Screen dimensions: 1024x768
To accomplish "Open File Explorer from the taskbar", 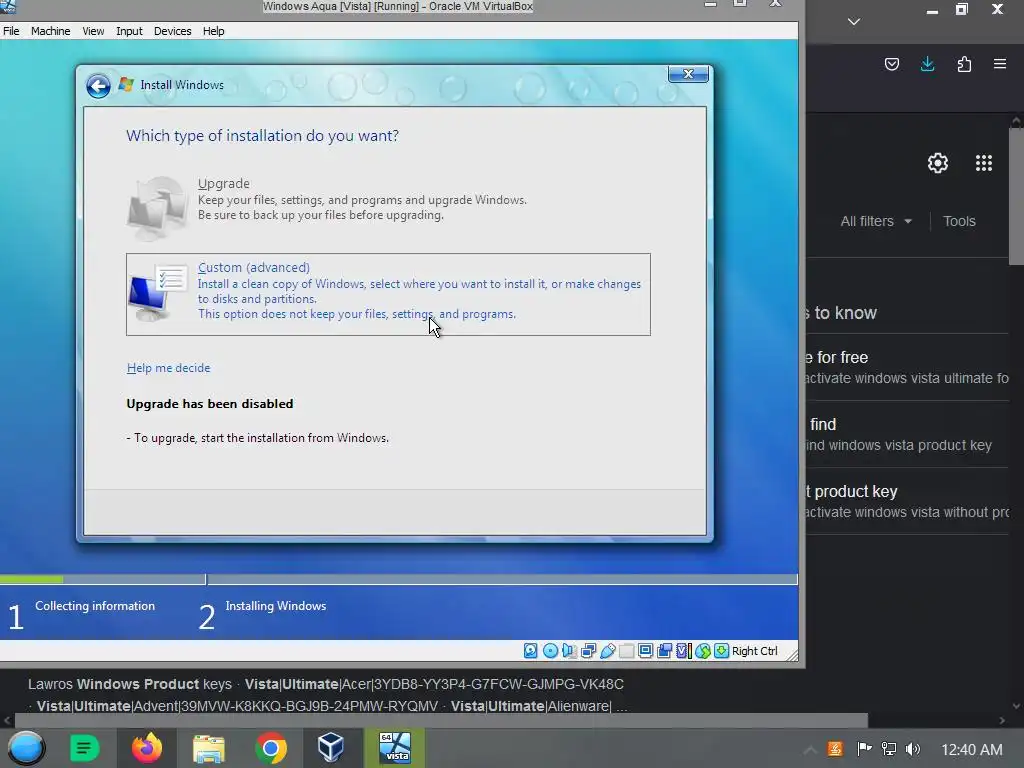I will tap(208, 748).
